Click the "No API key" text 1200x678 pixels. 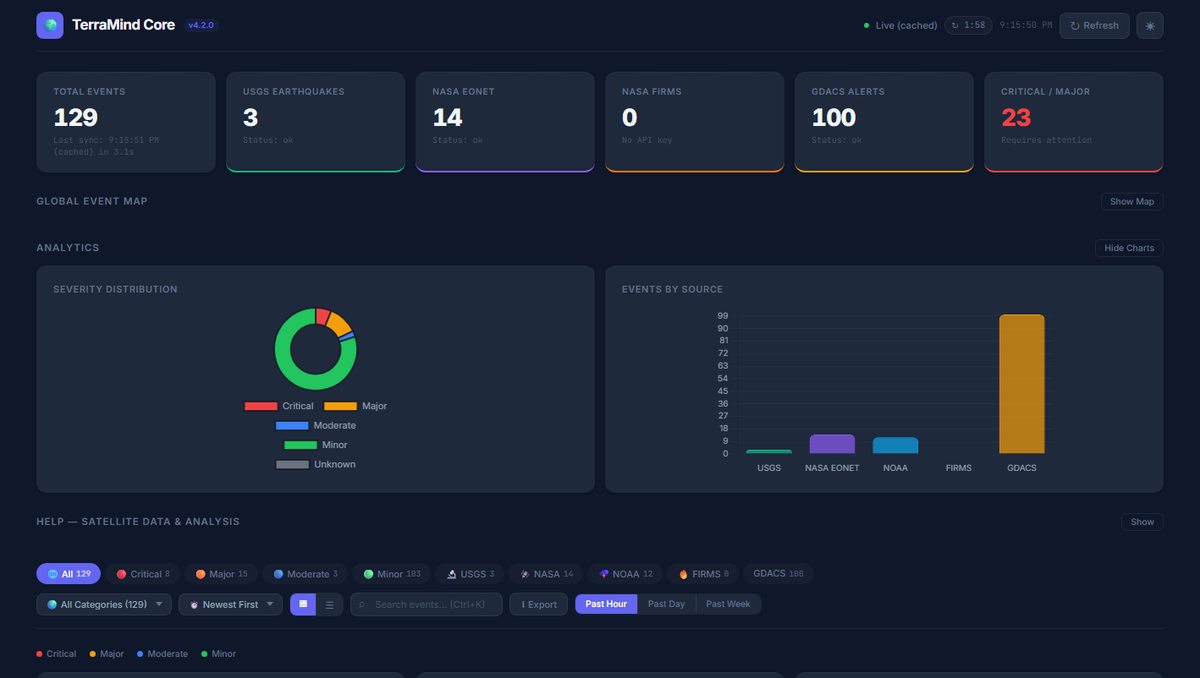(x=649, y=140)
